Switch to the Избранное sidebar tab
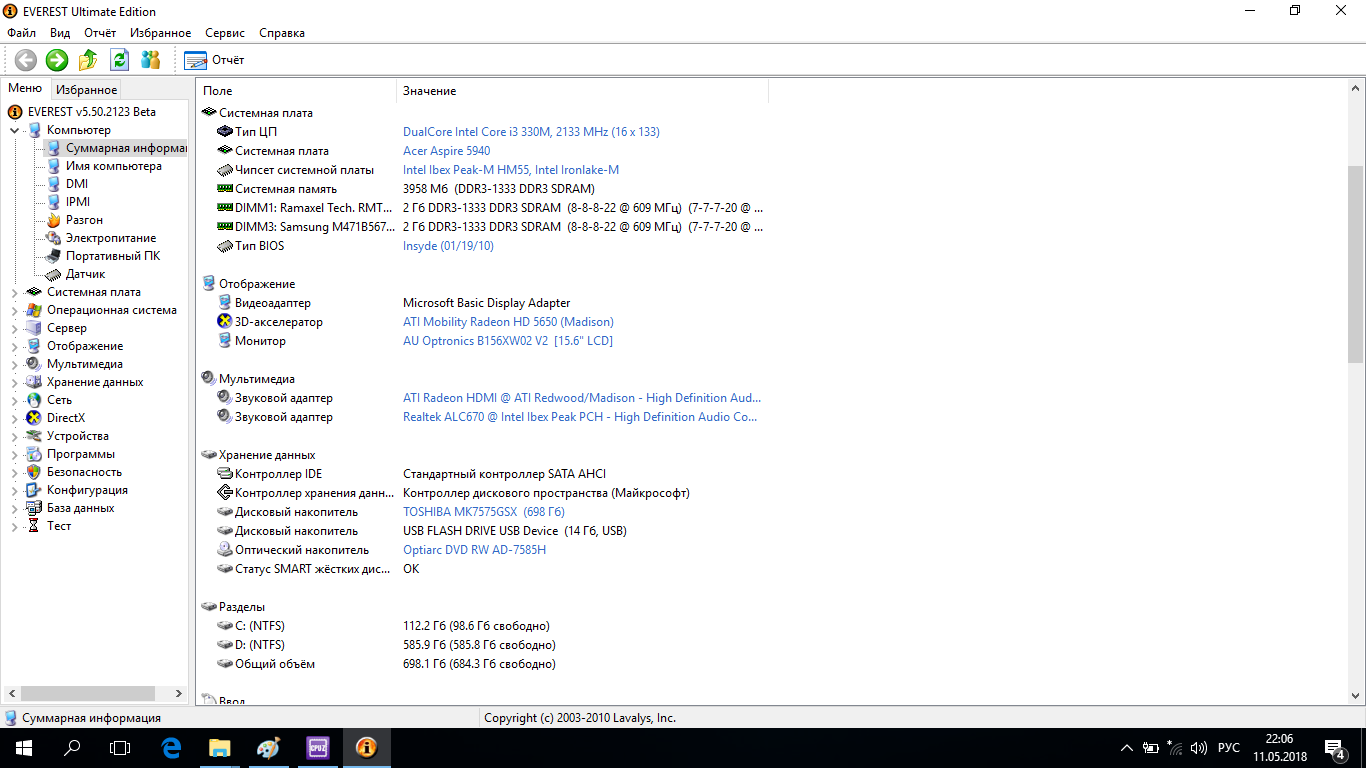This screenshot has width=1366, height=768. pyautogui.click(x=87, y=90)
